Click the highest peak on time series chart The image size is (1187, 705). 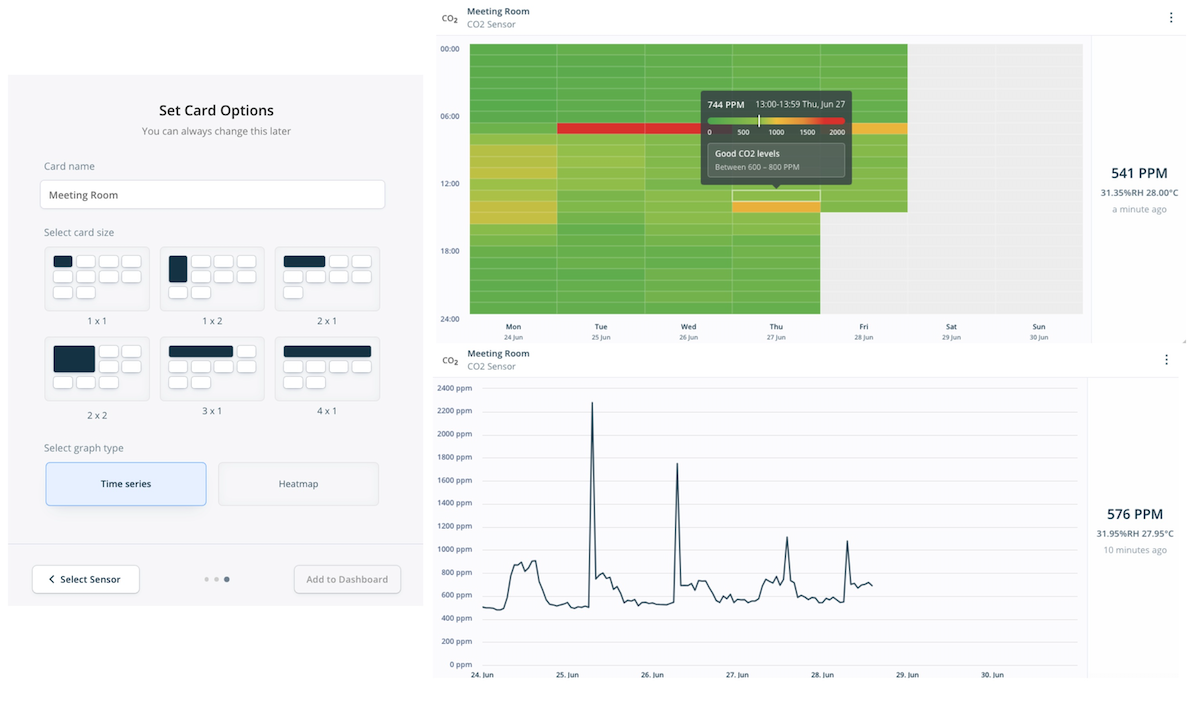(592, 403)
